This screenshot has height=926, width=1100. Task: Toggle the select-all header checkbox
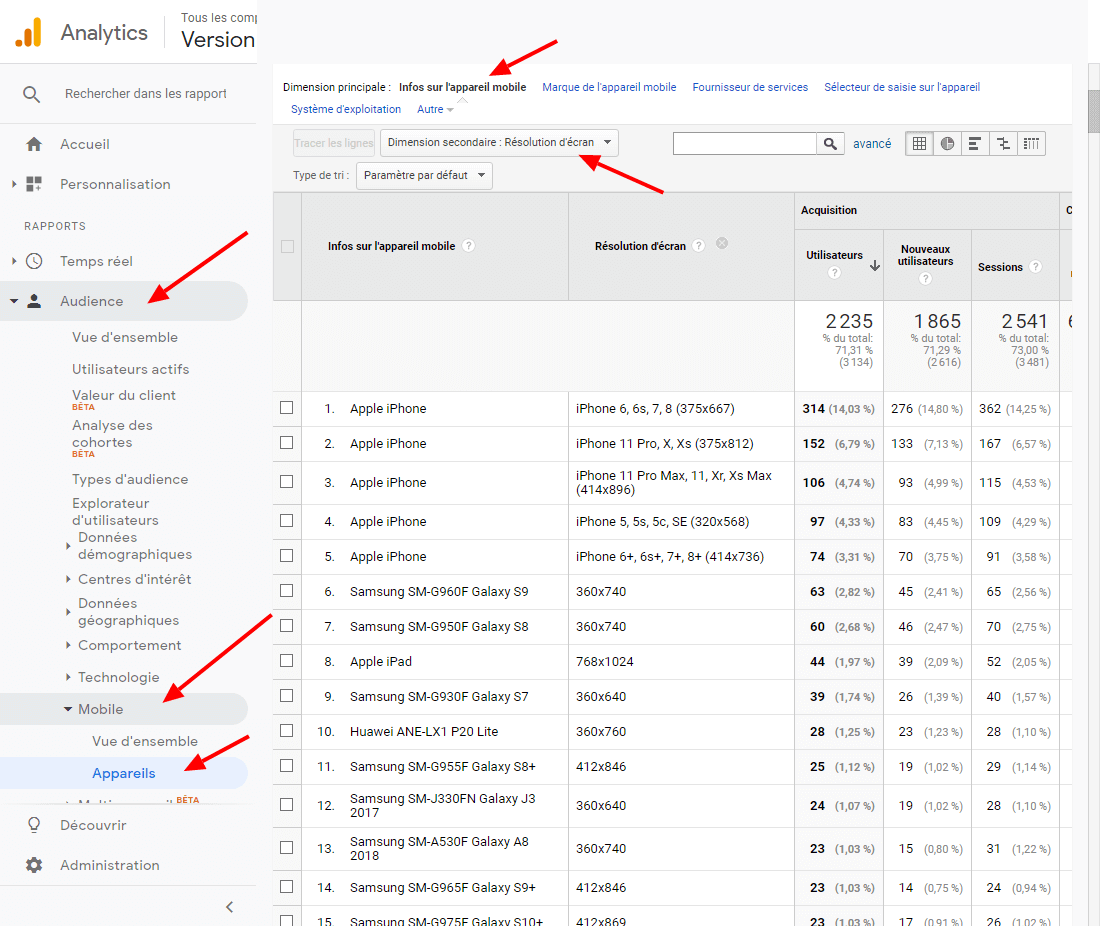(x=288, y=246)
